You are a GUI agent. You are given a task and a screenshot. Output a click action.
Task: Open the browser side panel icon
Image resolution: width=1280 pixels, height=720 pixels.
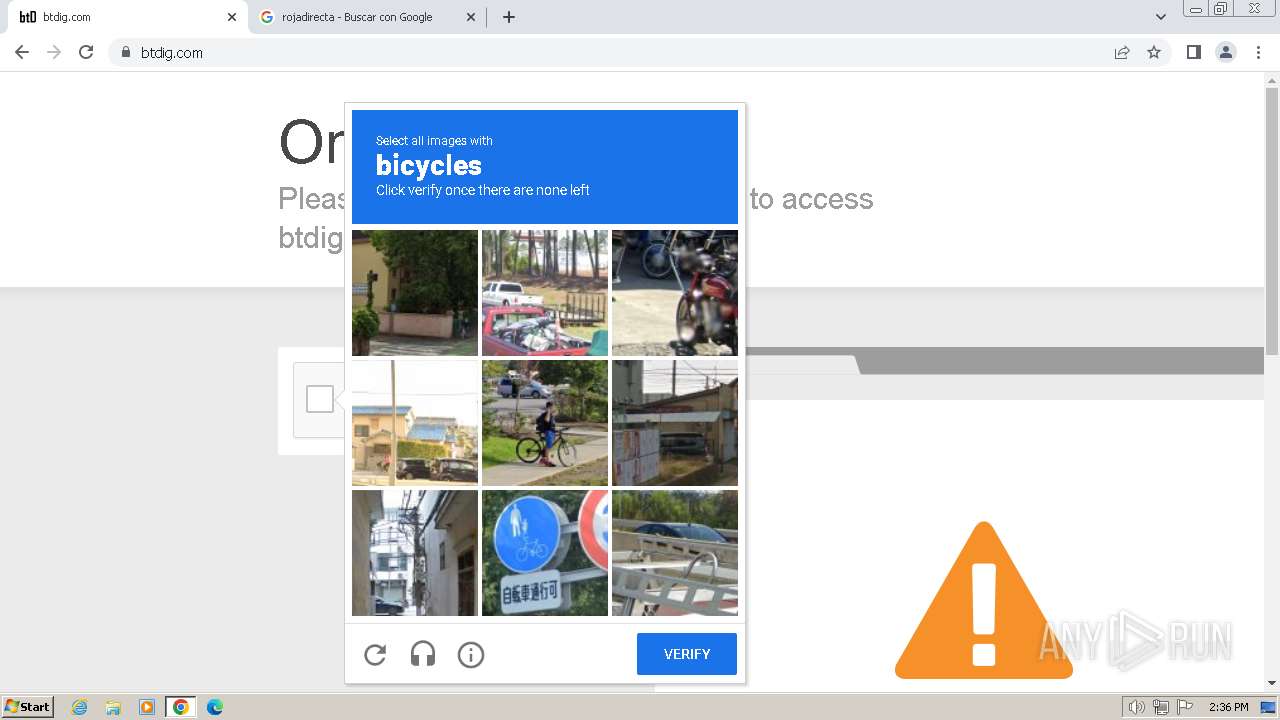pos(1193,52)
